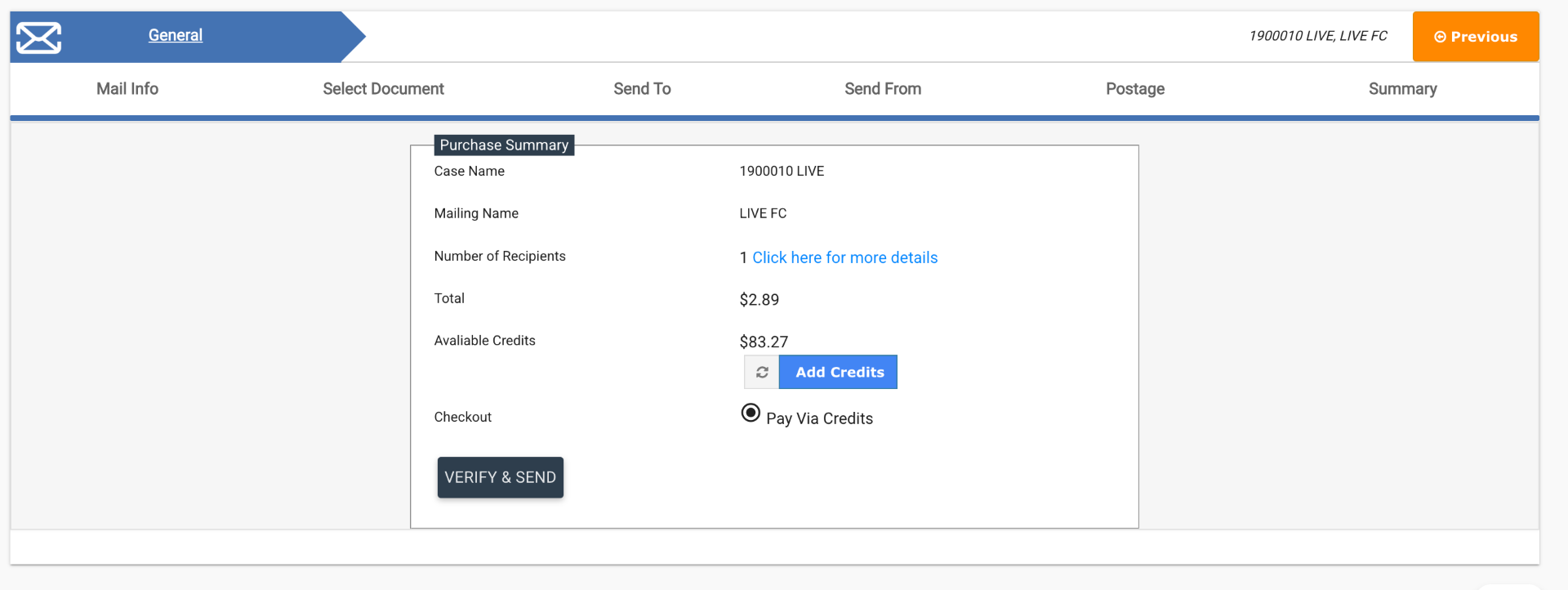Image resolution: width=1568 pixels, height=590 pixels.
Task: Refresh the available credits balance
Action: point(762,373)
